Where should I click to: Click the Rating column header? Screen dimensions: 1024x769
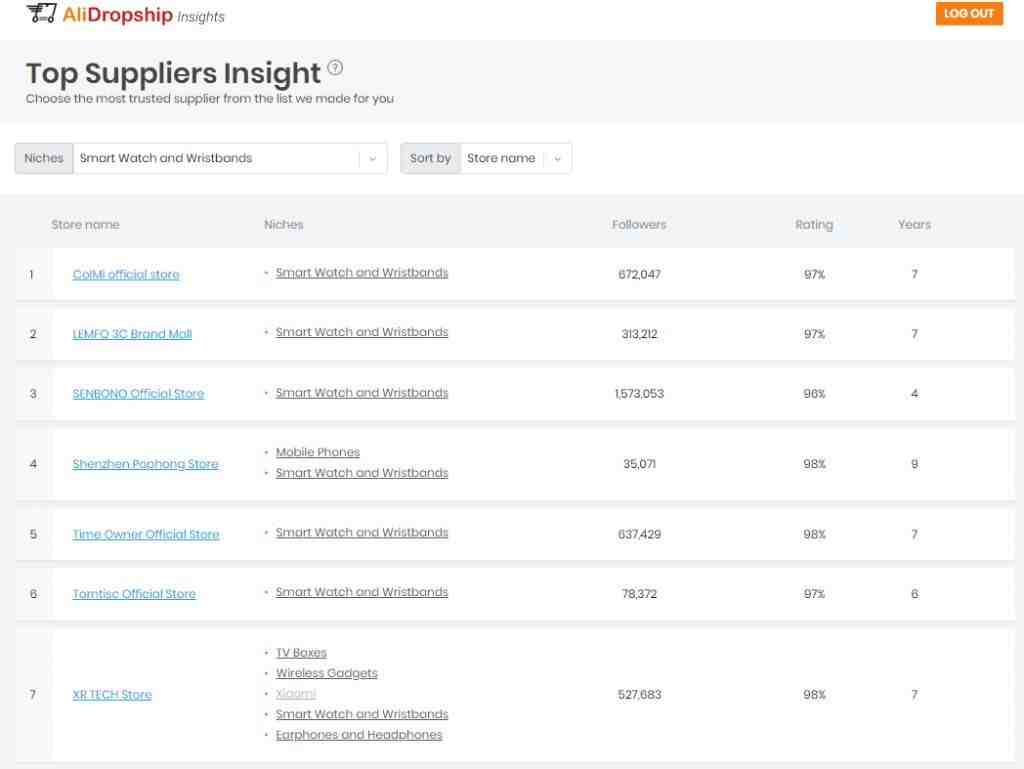(x=814, y=225)
